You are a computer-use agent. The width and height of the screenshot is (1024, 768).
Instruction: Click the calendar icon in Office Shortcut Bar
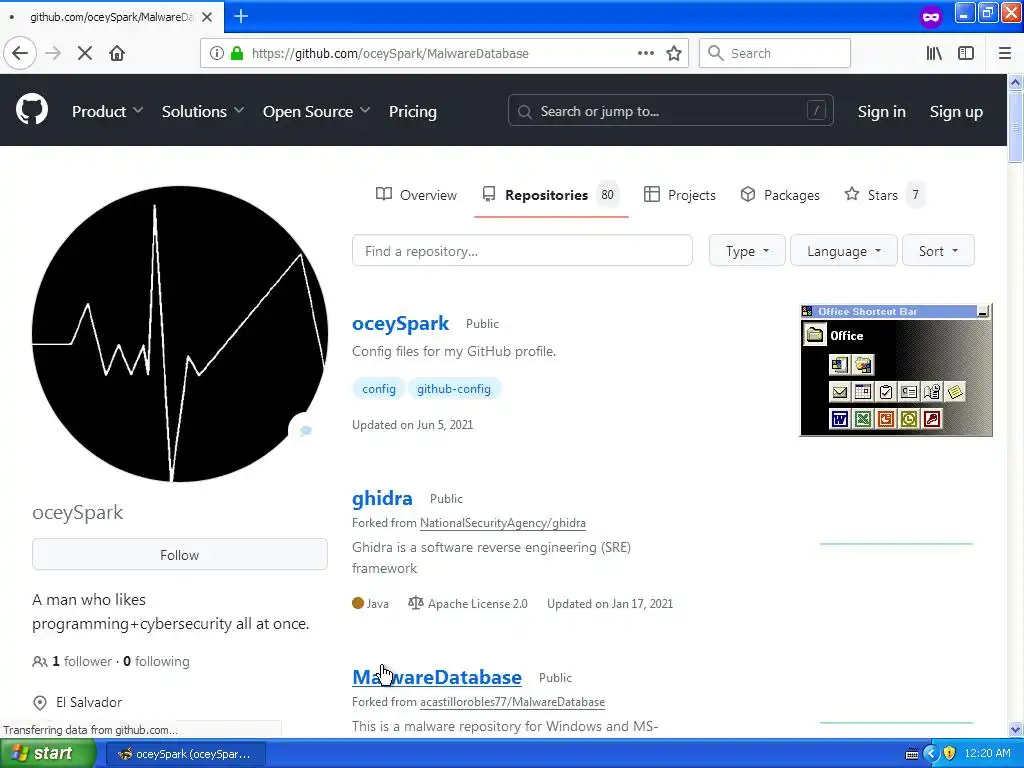click(863, 392)
